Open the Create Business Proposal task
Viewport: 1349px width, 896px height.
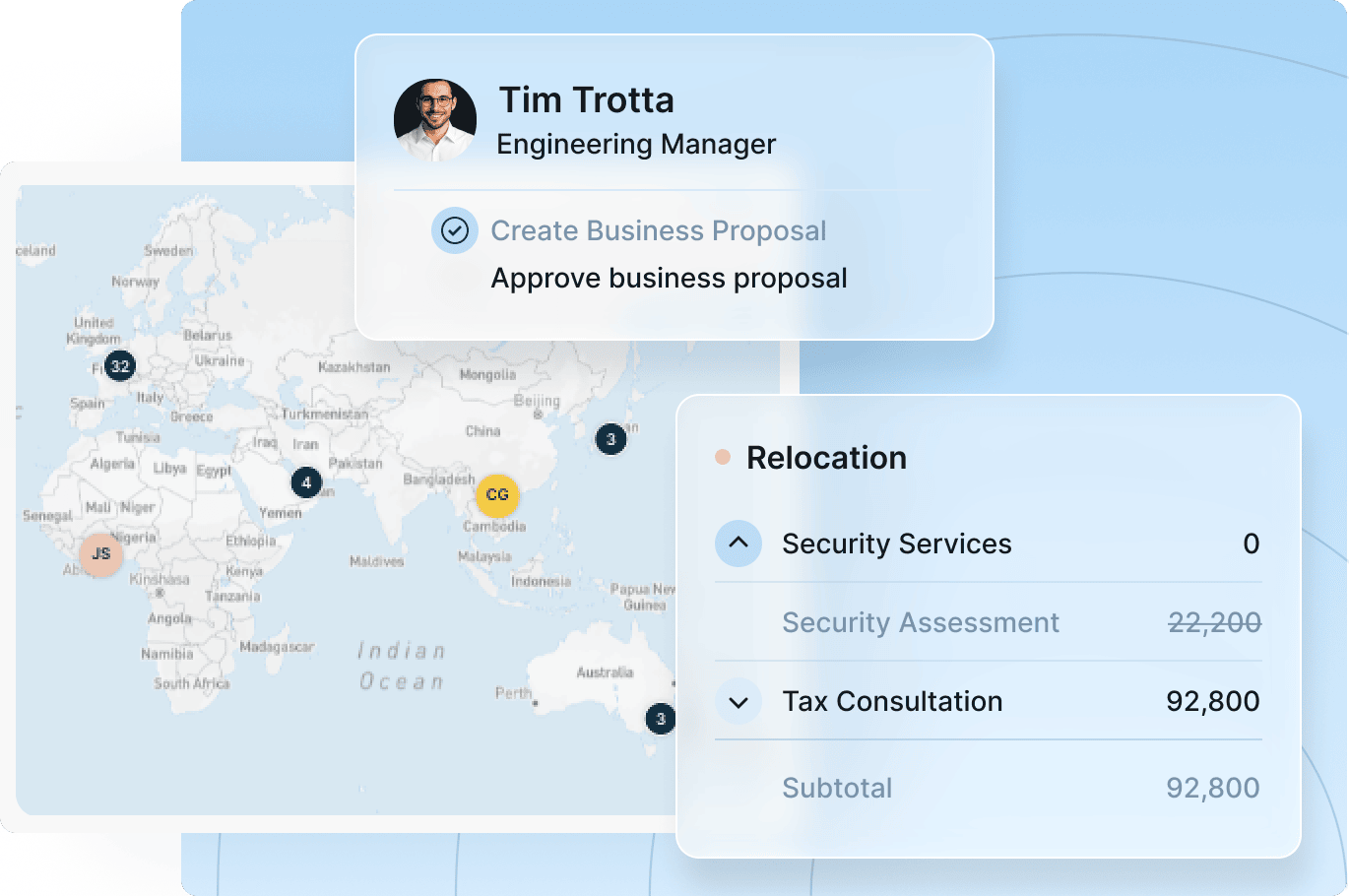(x=658, y=230)
